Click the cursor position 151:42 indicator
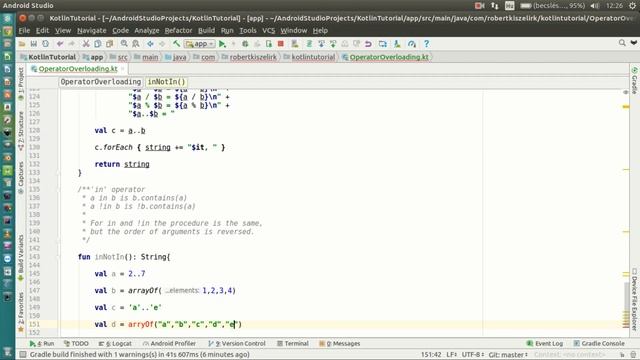 [431, 355]
